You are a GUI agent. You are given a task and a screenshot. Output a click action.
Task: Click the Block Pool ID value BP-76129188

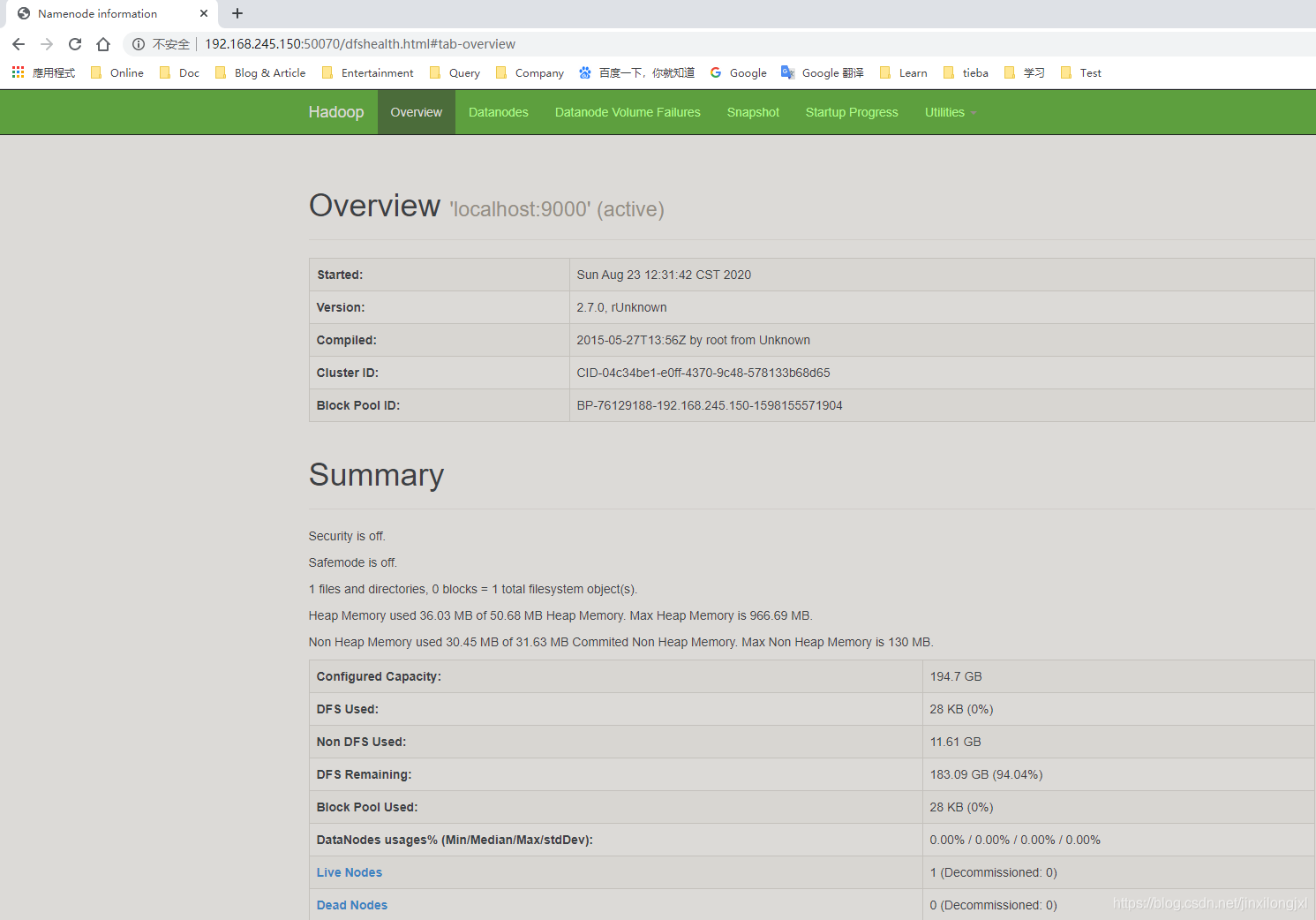[710, 405]
